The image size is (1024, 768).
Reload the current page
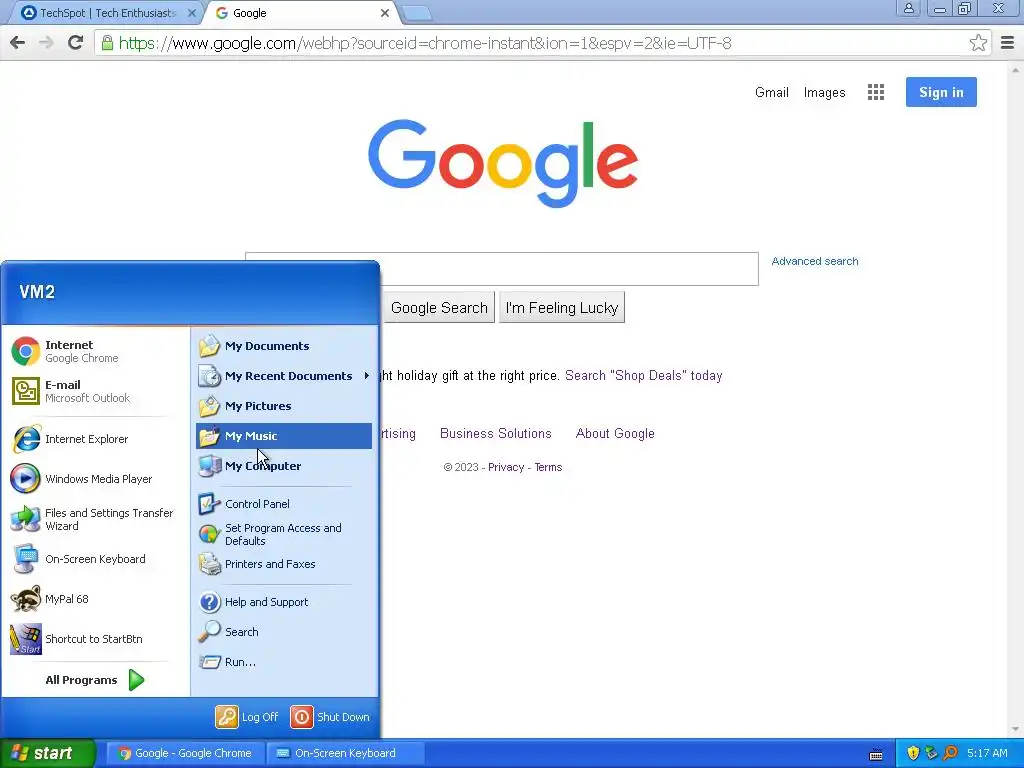pos(75,43)
